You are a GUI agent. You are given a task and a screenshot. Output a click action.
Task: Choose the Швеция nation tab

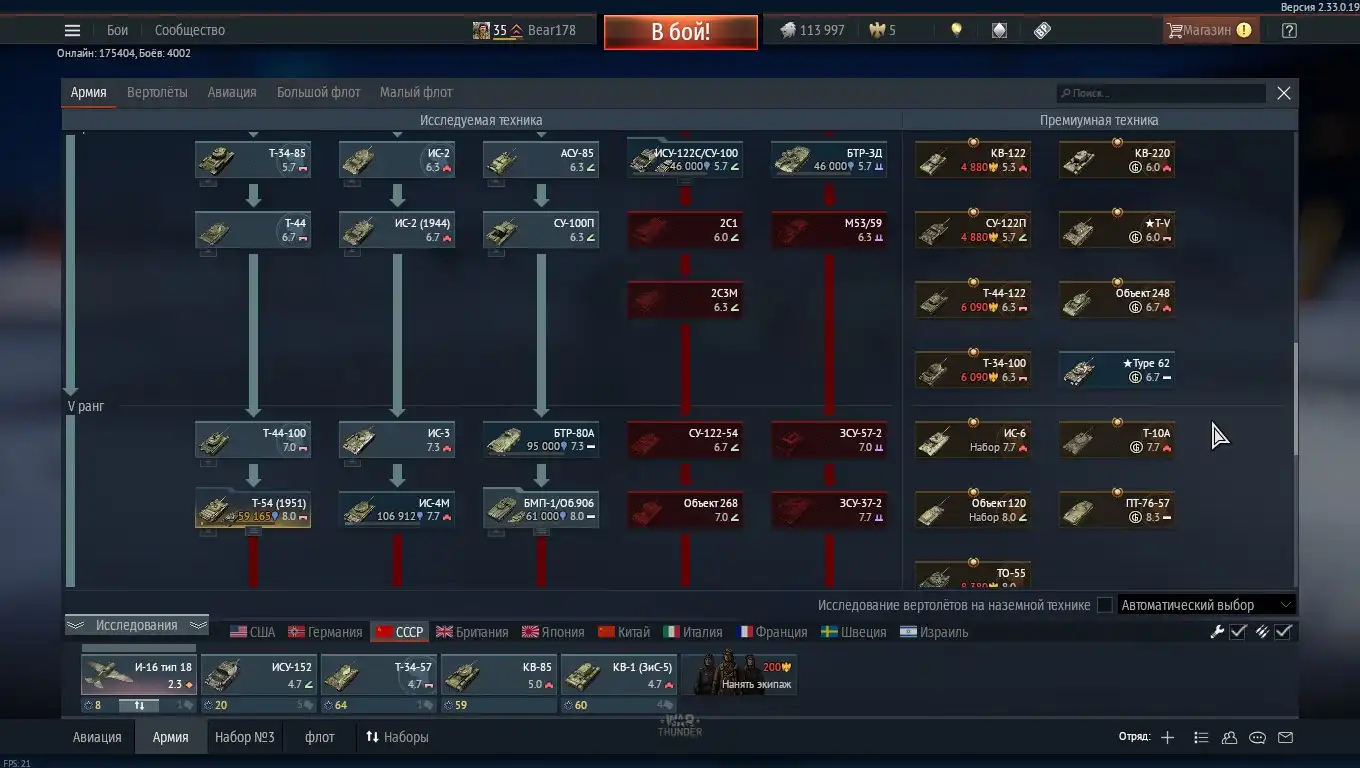pos(854,632)
